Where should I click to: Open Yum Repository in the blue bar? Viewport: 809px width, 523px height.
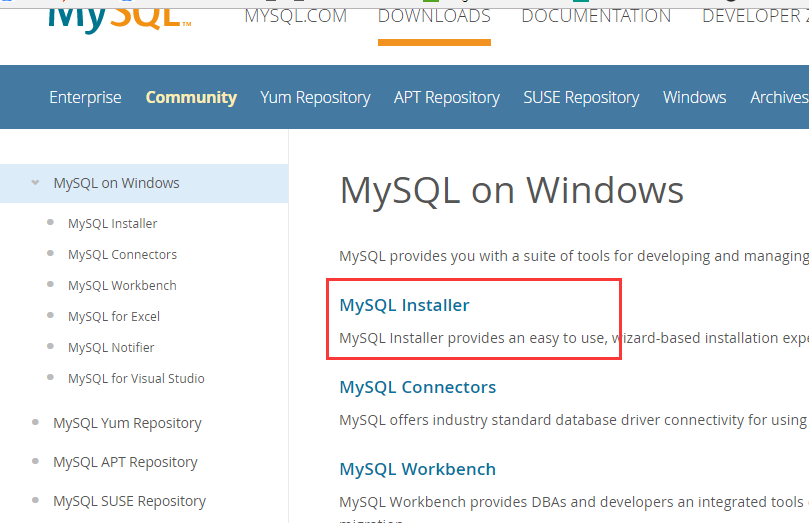click(315, 97)
